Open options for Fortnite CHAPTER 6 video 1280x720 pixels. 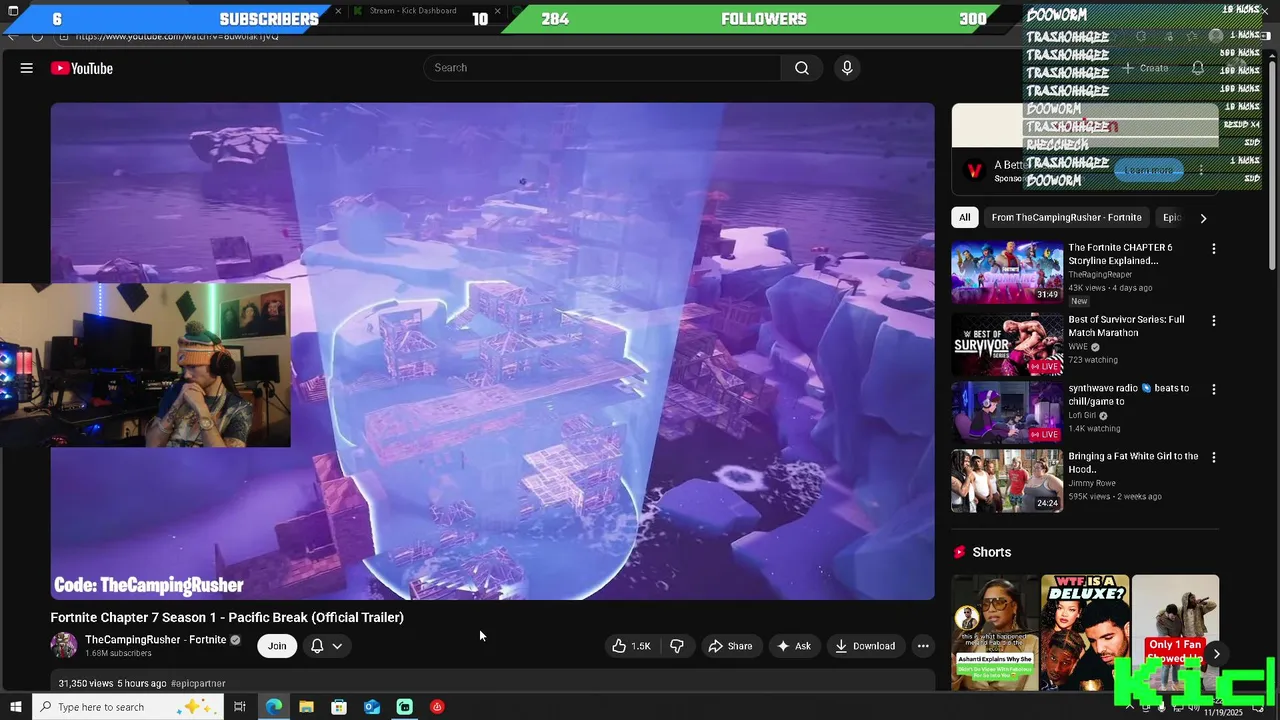click(1214, 249)
